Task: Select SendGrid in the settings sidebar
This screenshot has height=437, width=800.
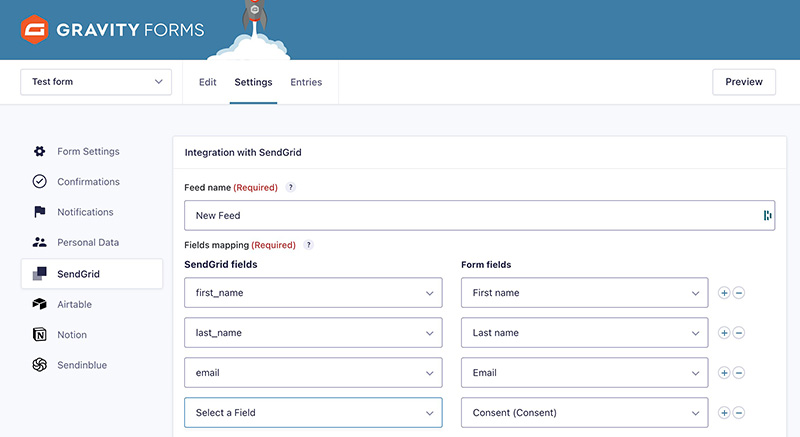Action: tap(92, 274)
